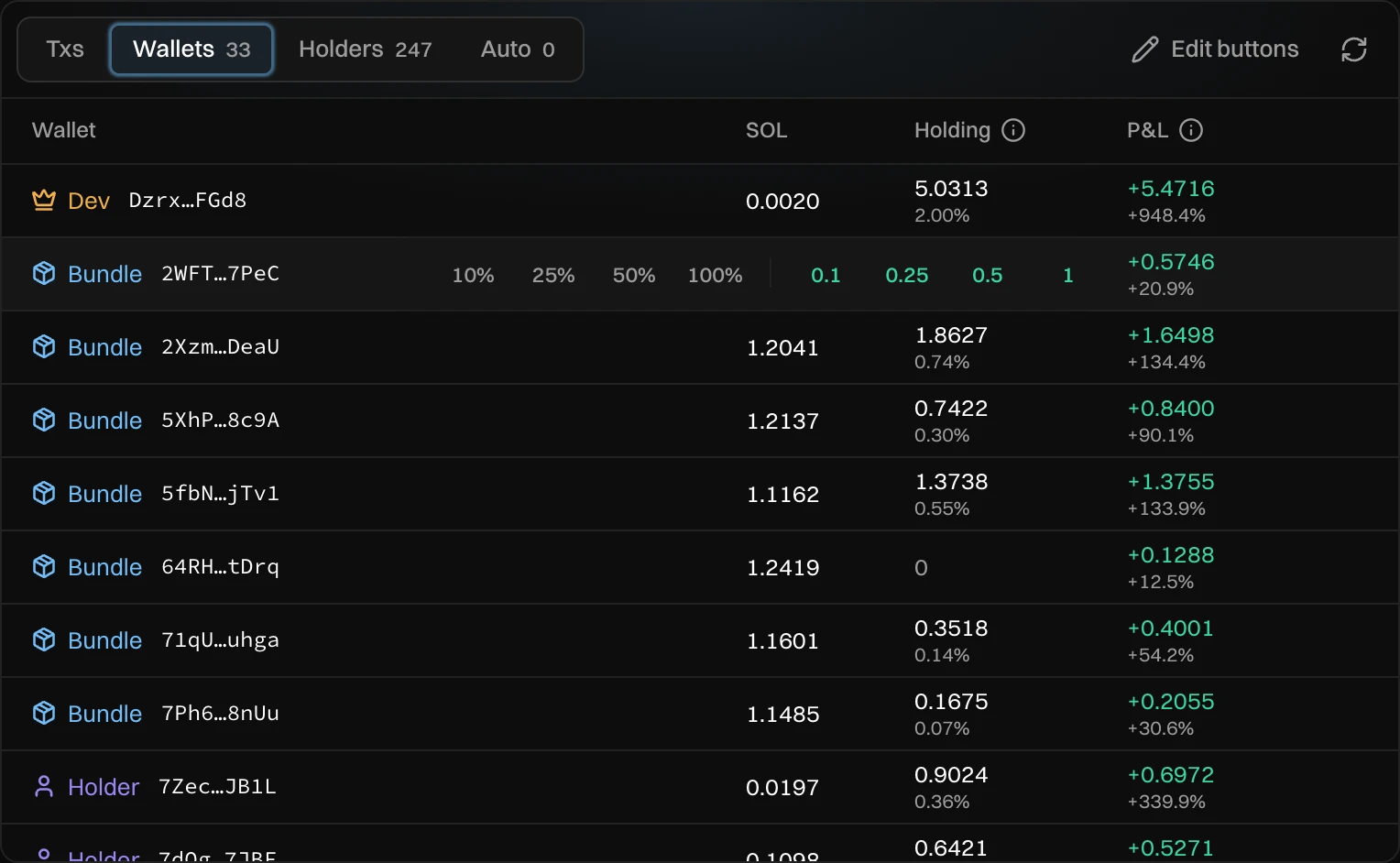Open the P&L info icon
Image resolution: width=1400 pixels, height=863 pixels.
coord(1191,130)
